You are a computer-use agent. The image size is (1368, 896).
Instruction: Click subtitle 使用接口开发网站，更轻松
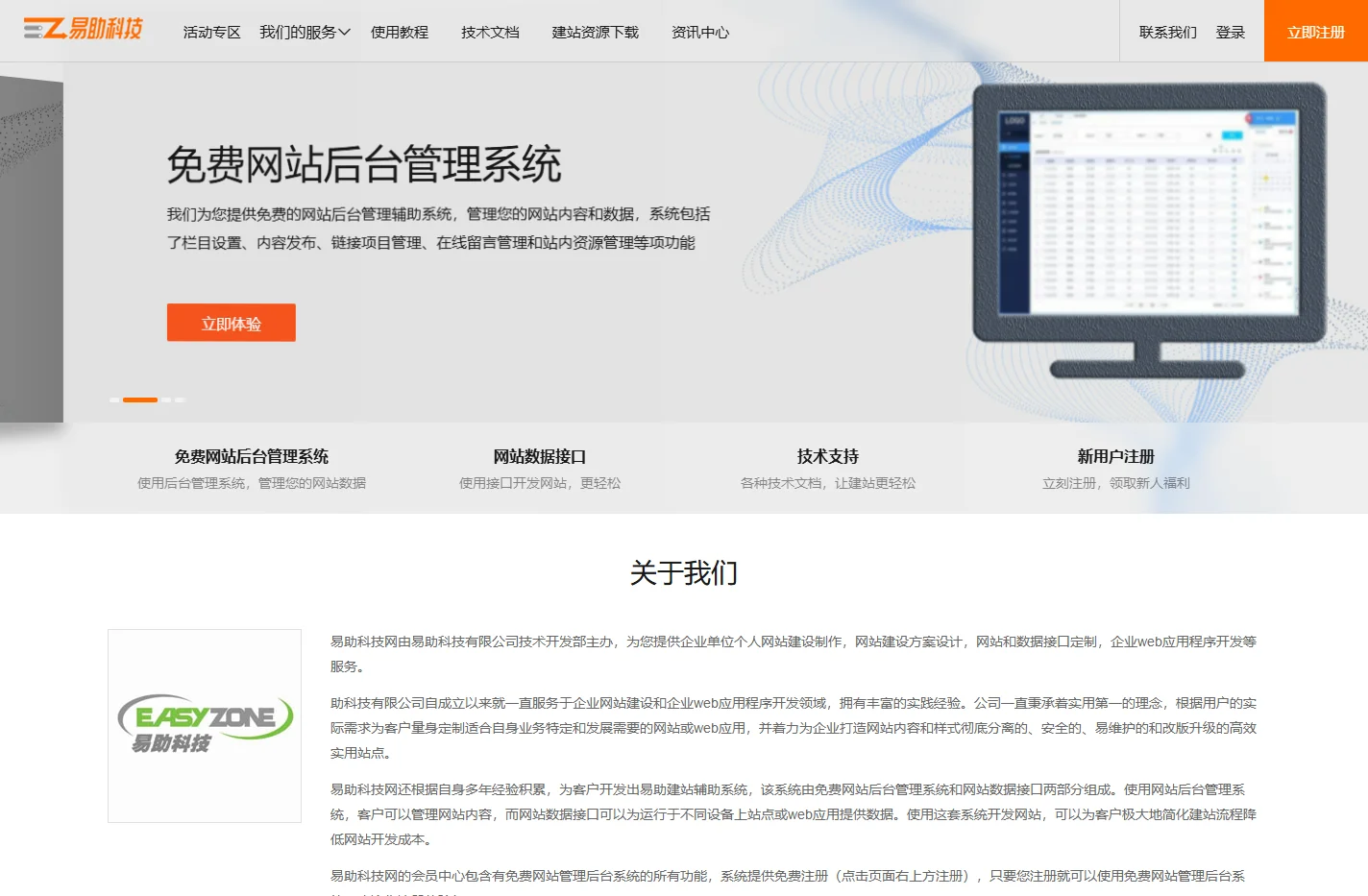click(540, 483)
